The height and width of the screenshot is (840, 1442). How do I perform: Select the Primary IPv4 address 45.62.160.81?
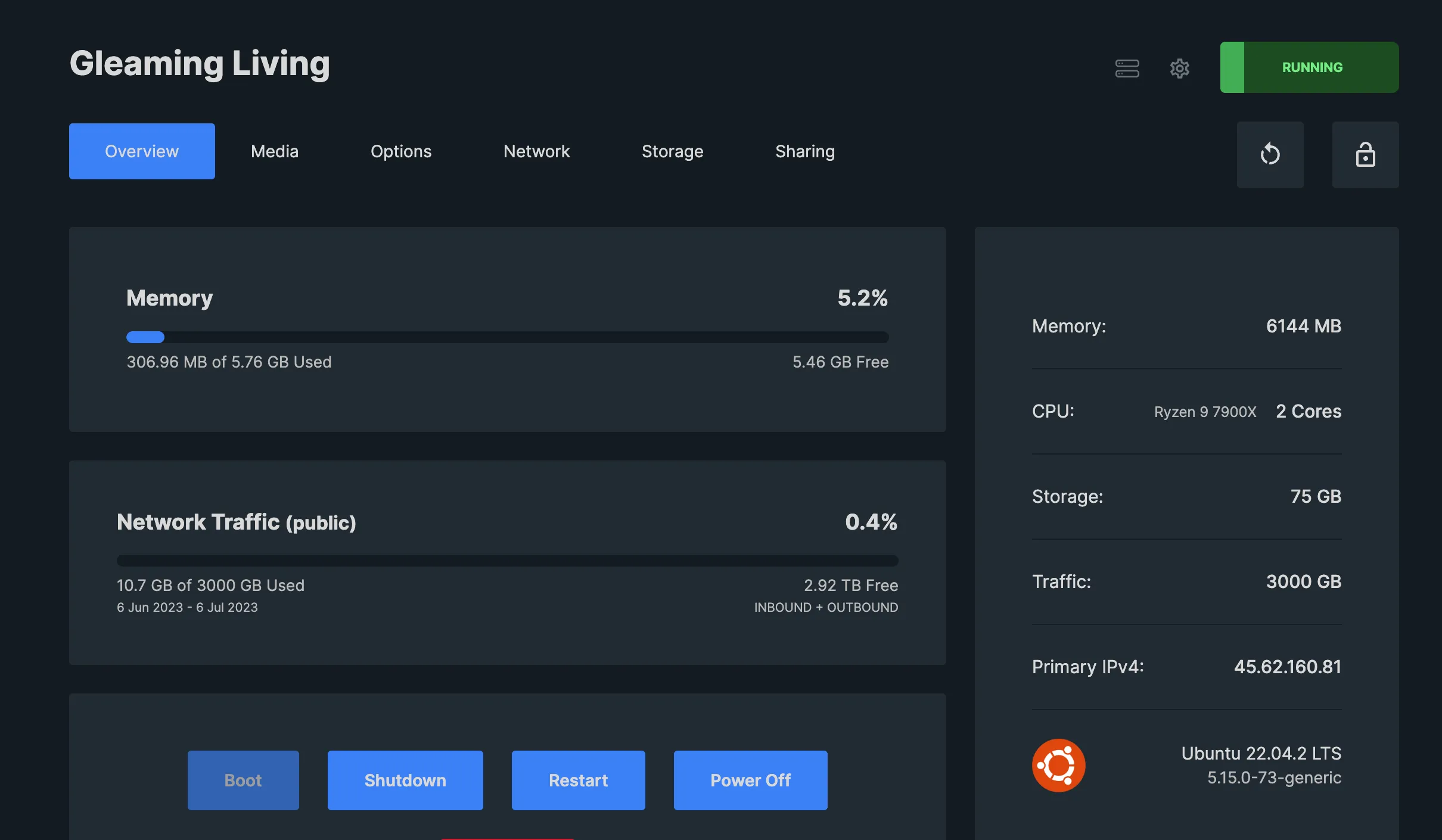[1288, 667]
